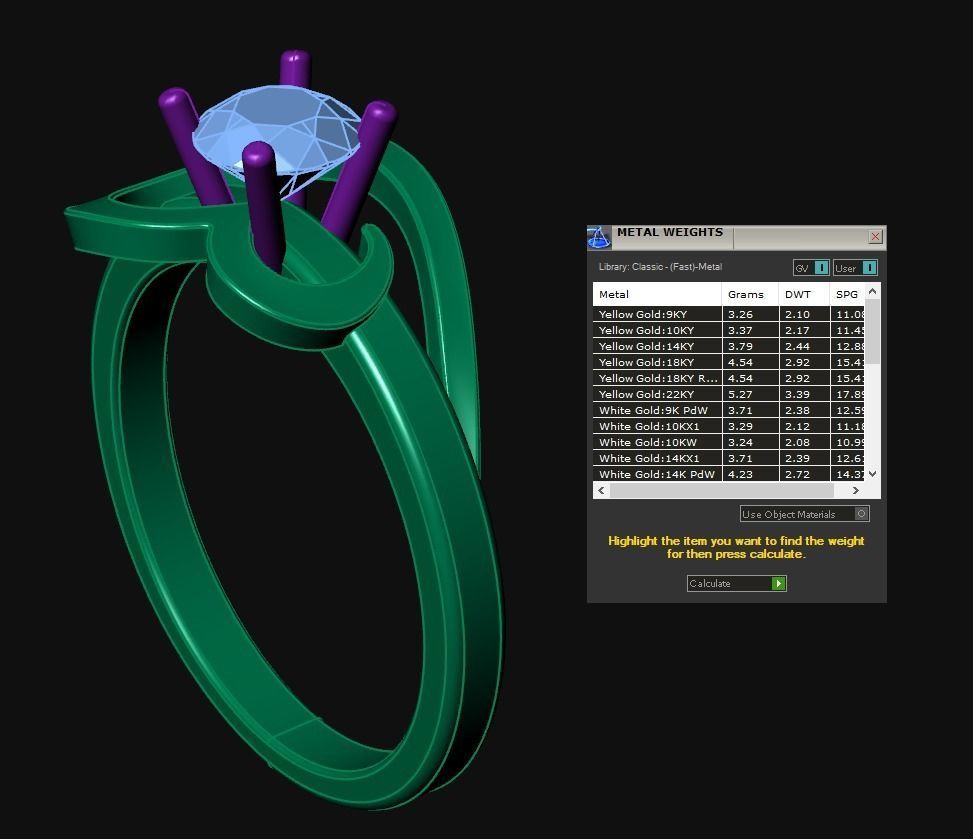Click the Calculate button
The height and width of the screenshot is (839, 973).
coord(737,583)
